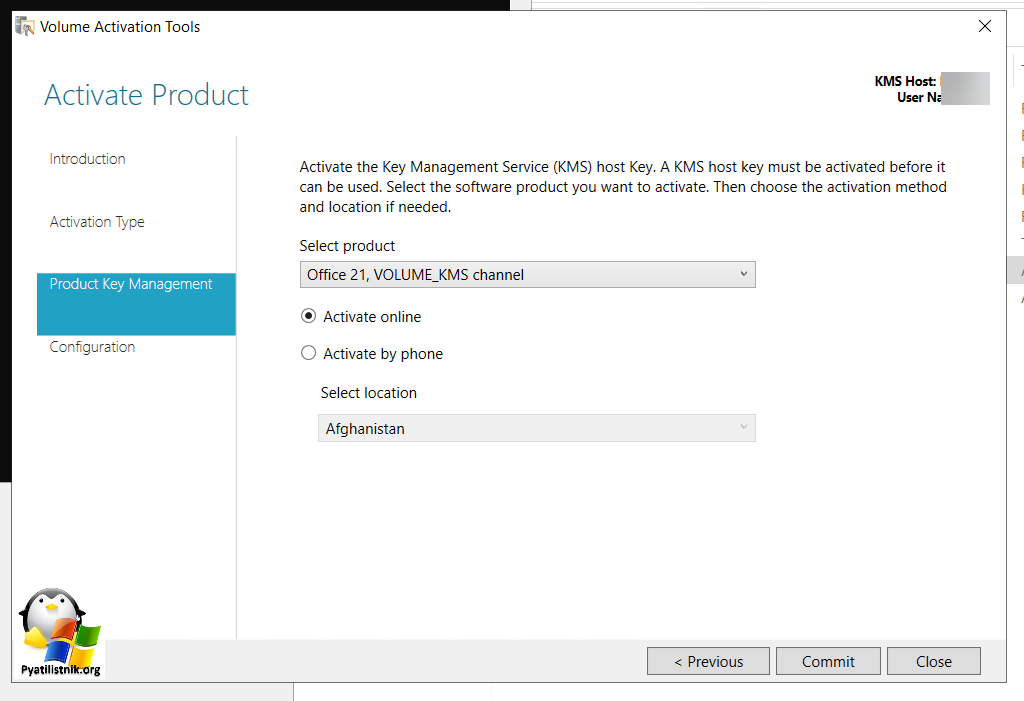Screen dimensions: 1024x701
Task: Expand the Select location dropdown showing Afghanistan
Action: click(x=537, y=428)
